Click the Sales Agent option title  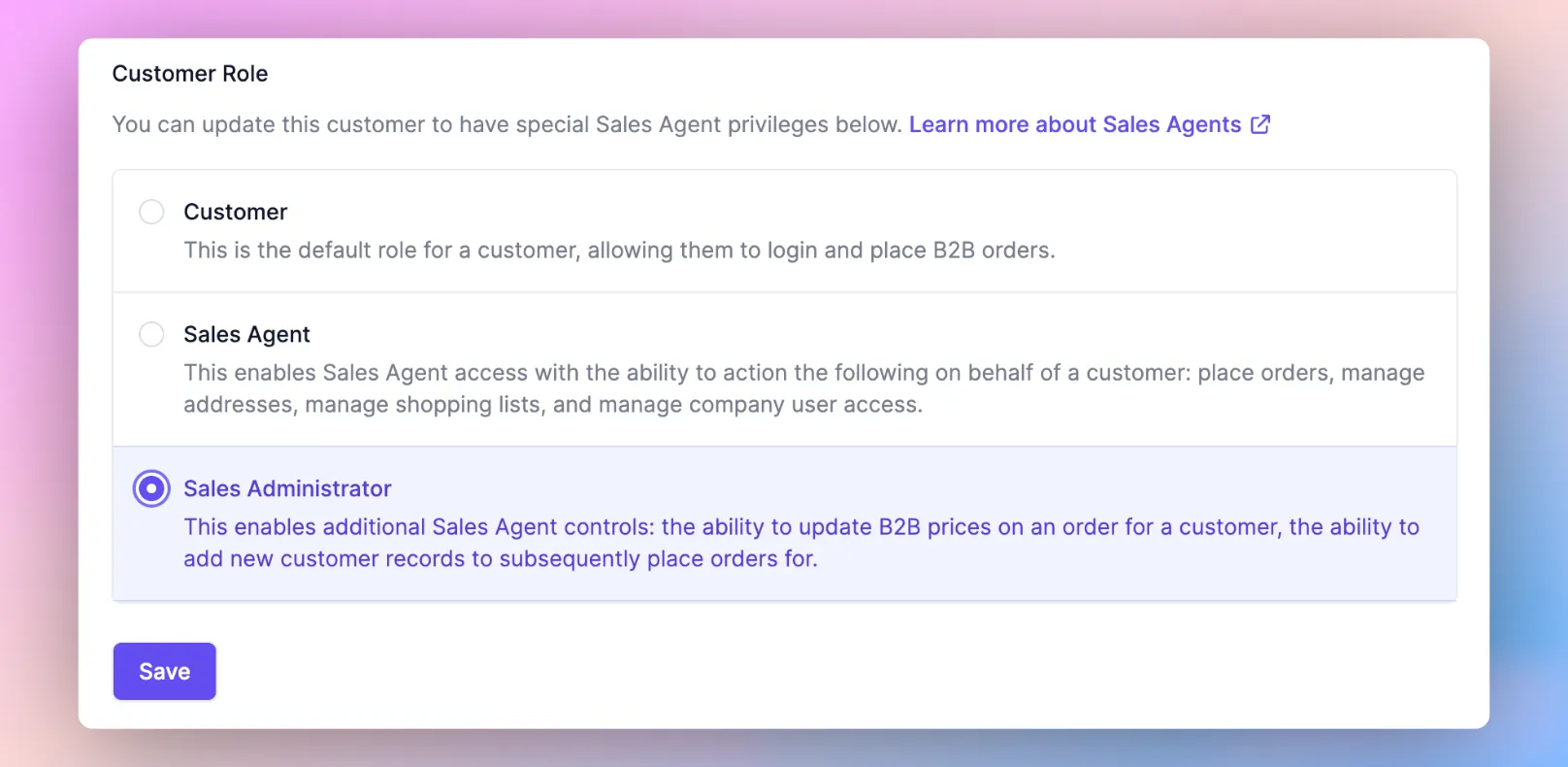pos(246,334)
